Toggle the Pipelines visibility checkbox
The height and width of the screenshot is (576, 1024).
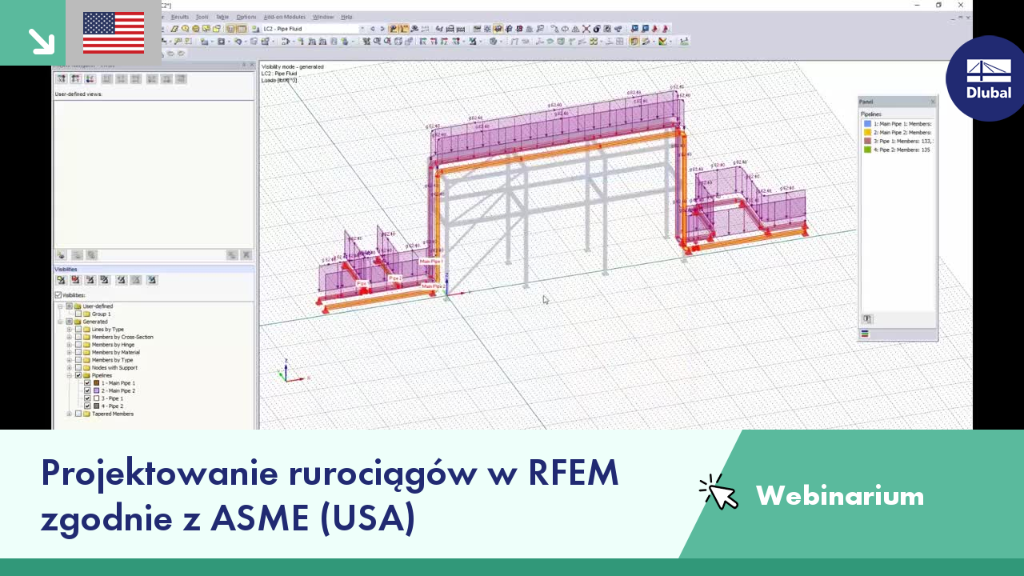coord(78,376)
